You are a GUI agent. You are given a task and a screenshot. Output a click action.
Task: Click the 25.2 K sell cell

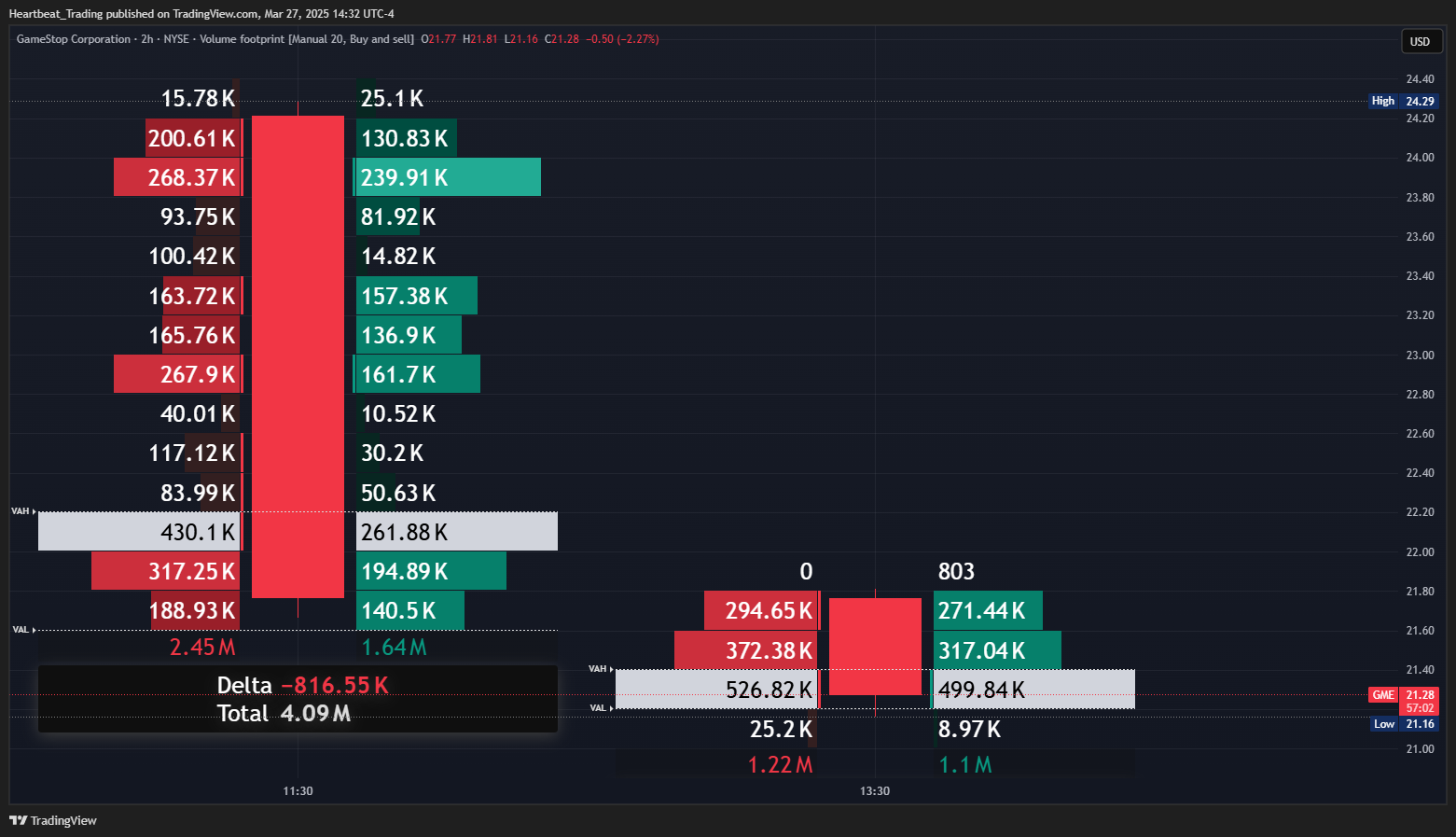782,729
